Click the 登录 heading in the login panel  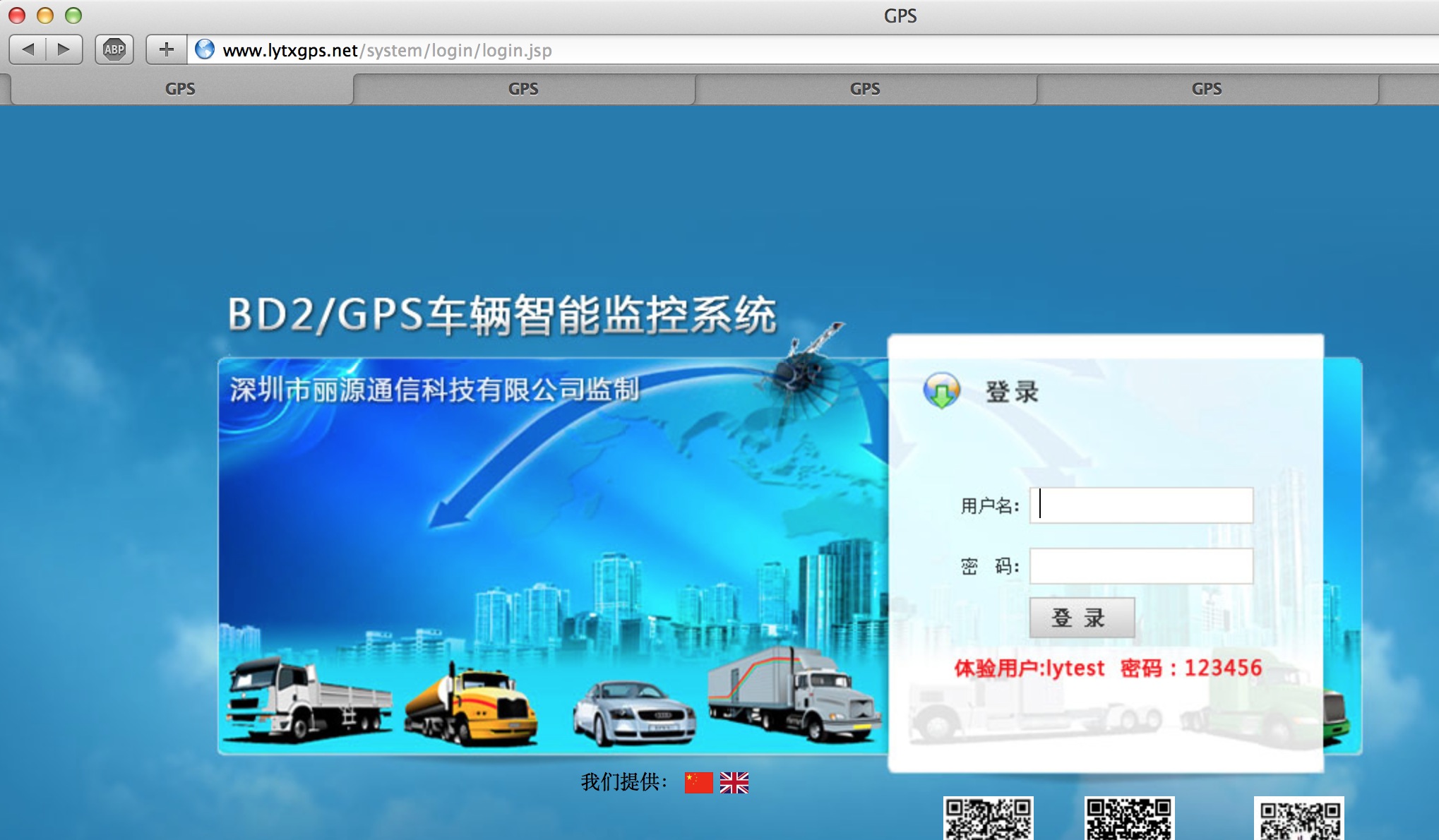coord(1013,392)
